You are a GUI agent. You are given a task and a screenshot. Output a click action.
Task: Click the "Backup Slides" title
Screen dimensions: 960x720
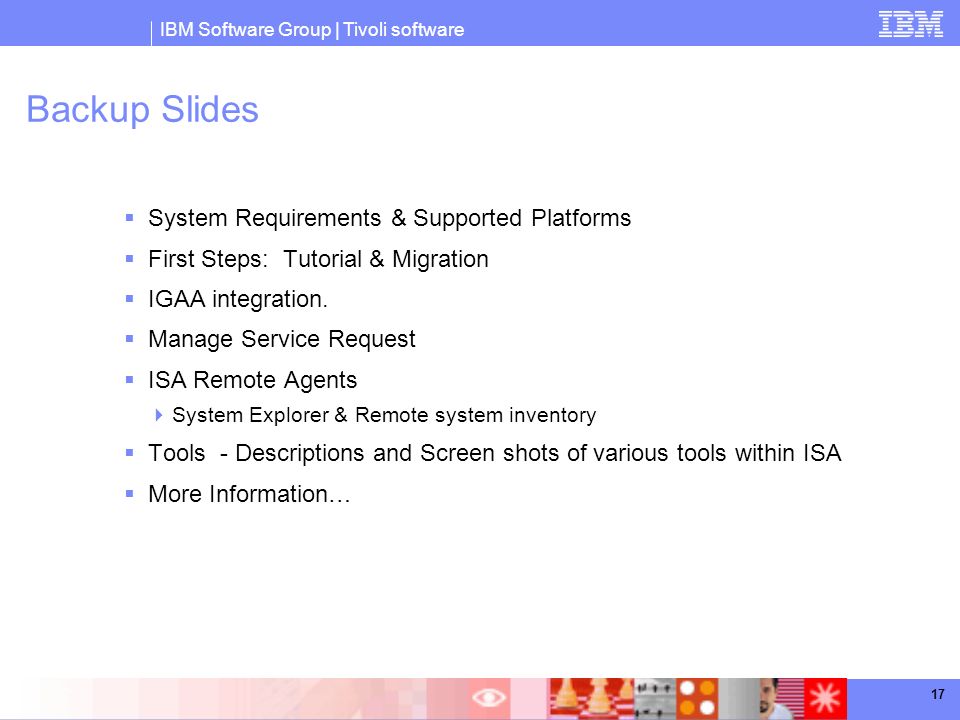pyautogui.click(x=143, y=110)
